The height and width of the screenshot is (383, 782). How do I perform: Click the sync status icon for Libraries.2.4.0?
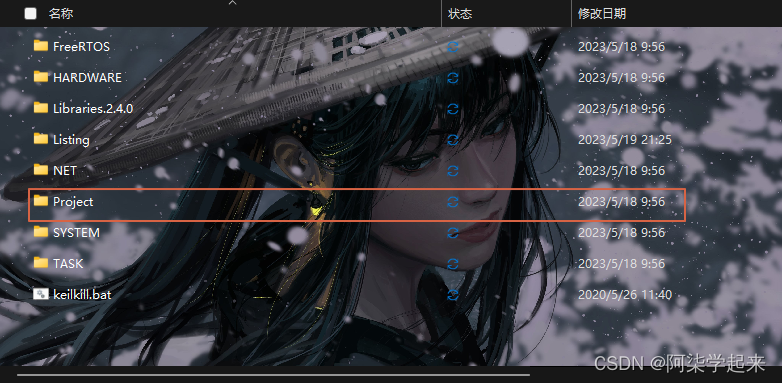(x=453, y=109)
